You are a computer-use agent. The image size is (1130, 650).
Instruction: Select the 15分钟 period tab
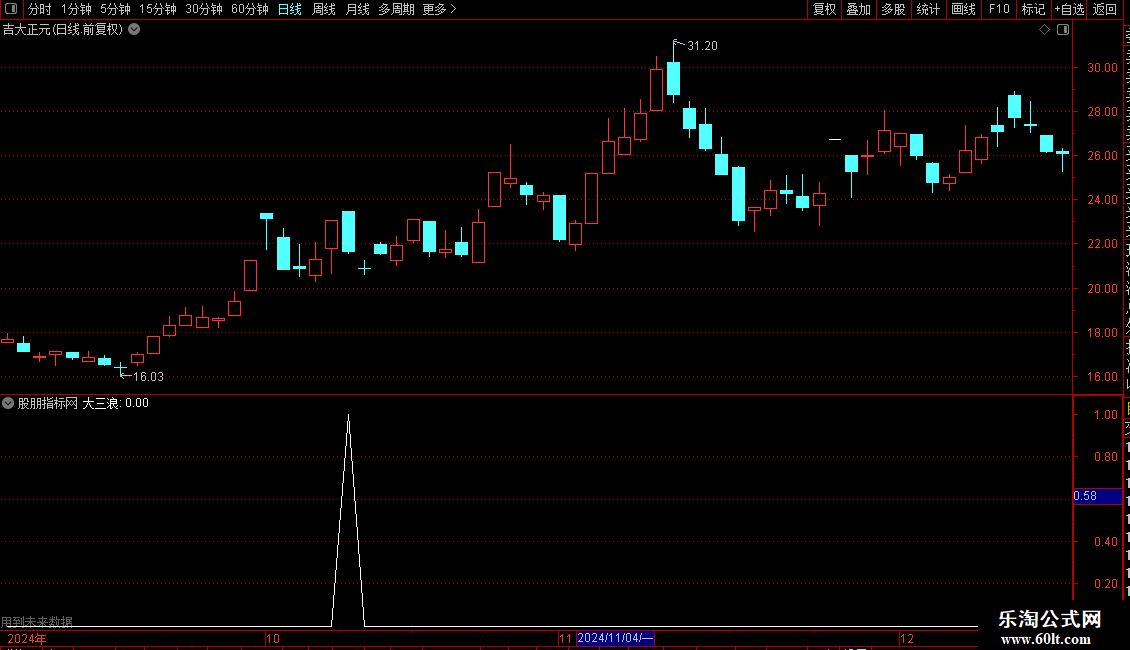click(x=158, y=9)
